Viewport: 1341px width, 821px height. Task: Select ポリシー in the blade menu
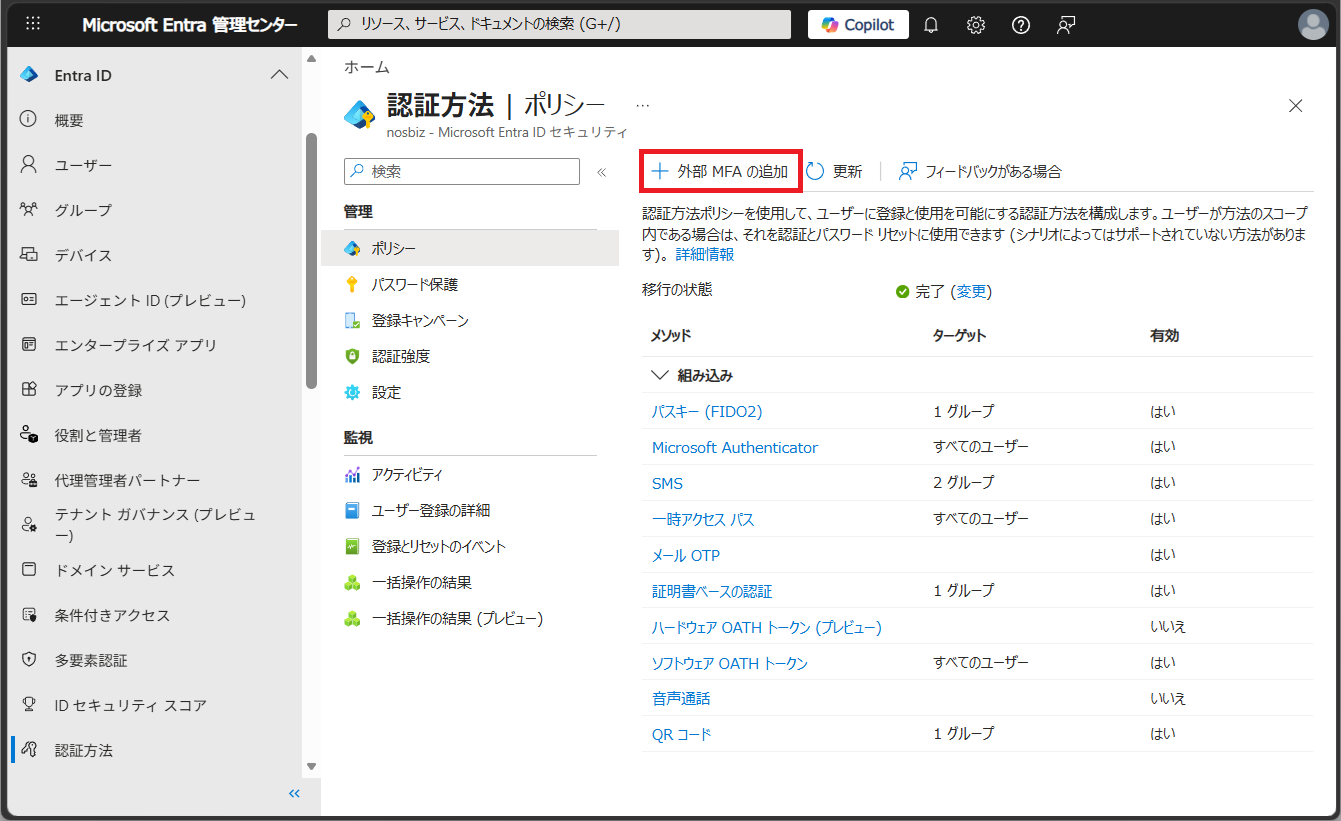tap(470, 248)
